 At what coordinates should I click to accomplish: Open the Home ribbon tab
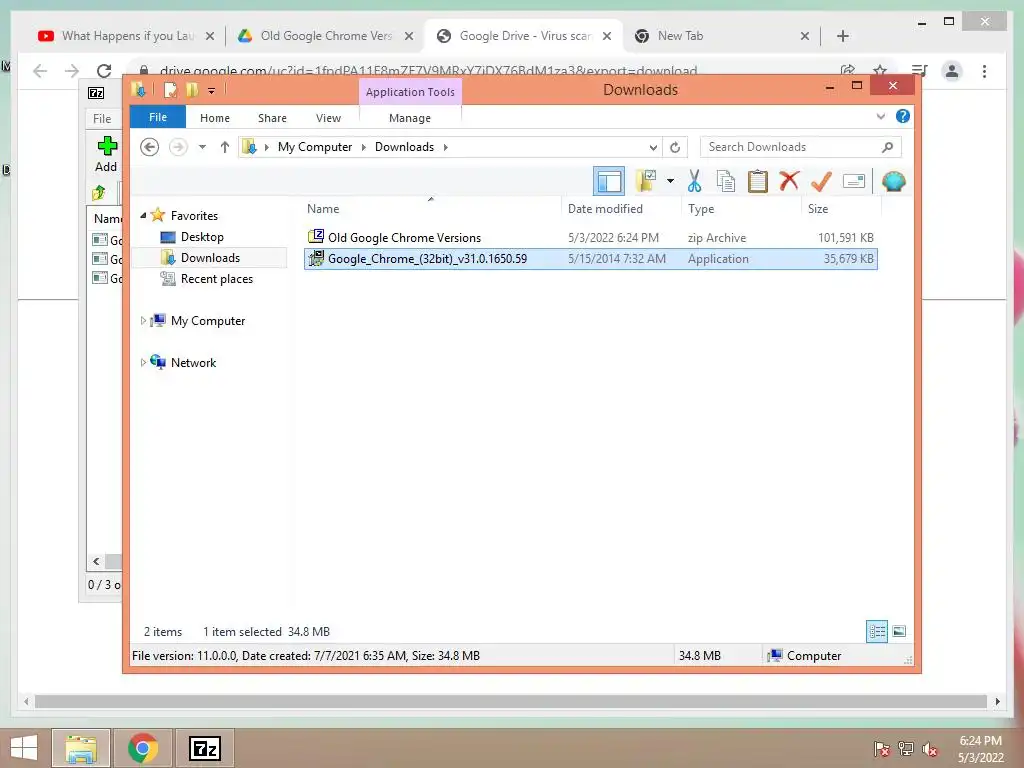click(215, 118)
